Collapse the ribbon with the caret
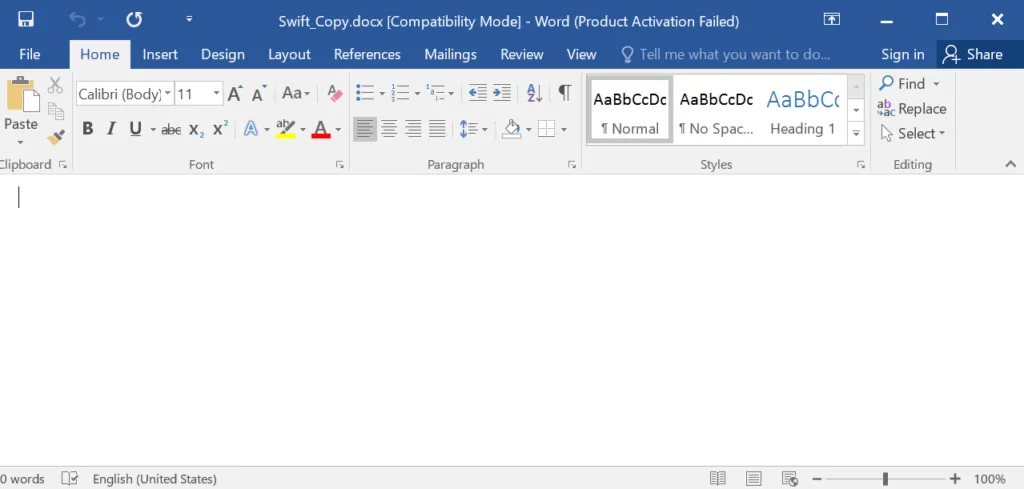This screenshot has height=489, width=1024. [x=1010, y=165]
